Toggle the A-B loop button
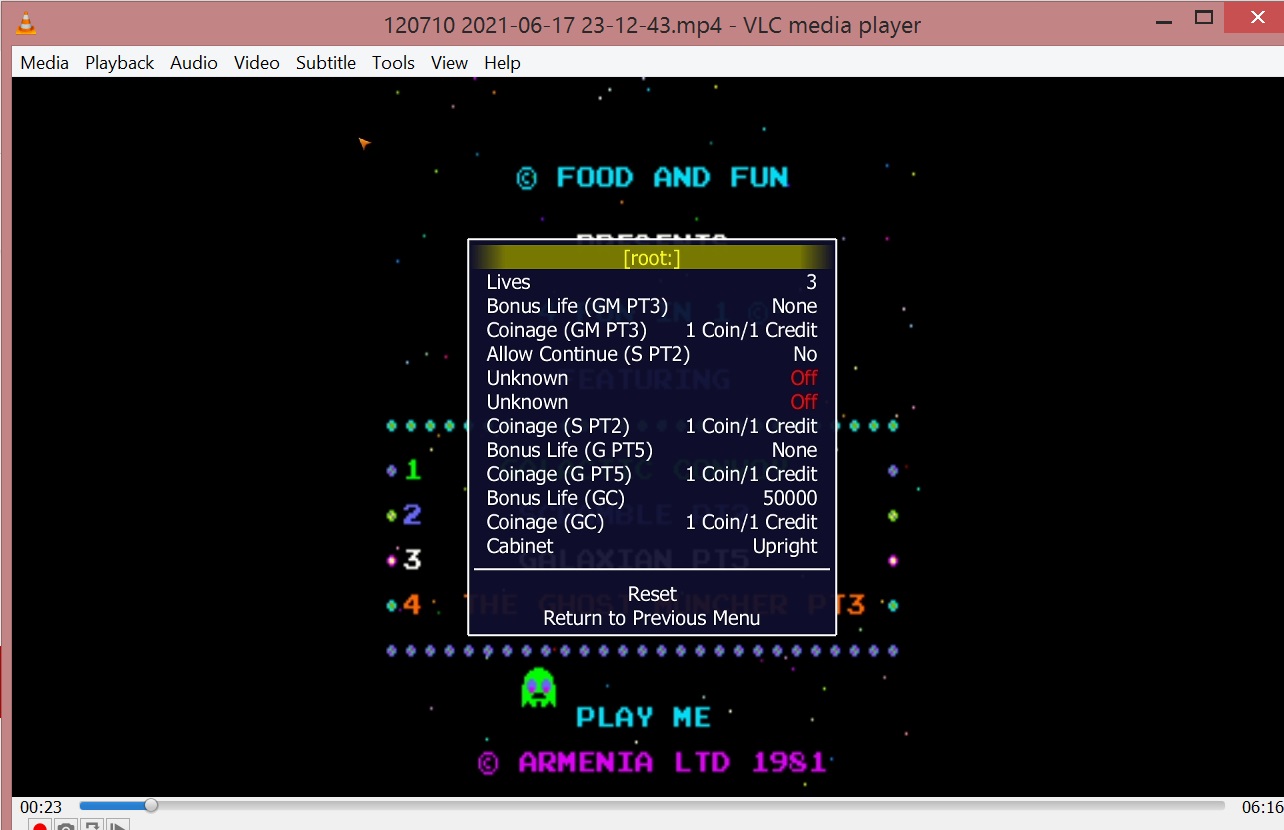The width and height of the screenshot is (1284, 830). (91, 825)
